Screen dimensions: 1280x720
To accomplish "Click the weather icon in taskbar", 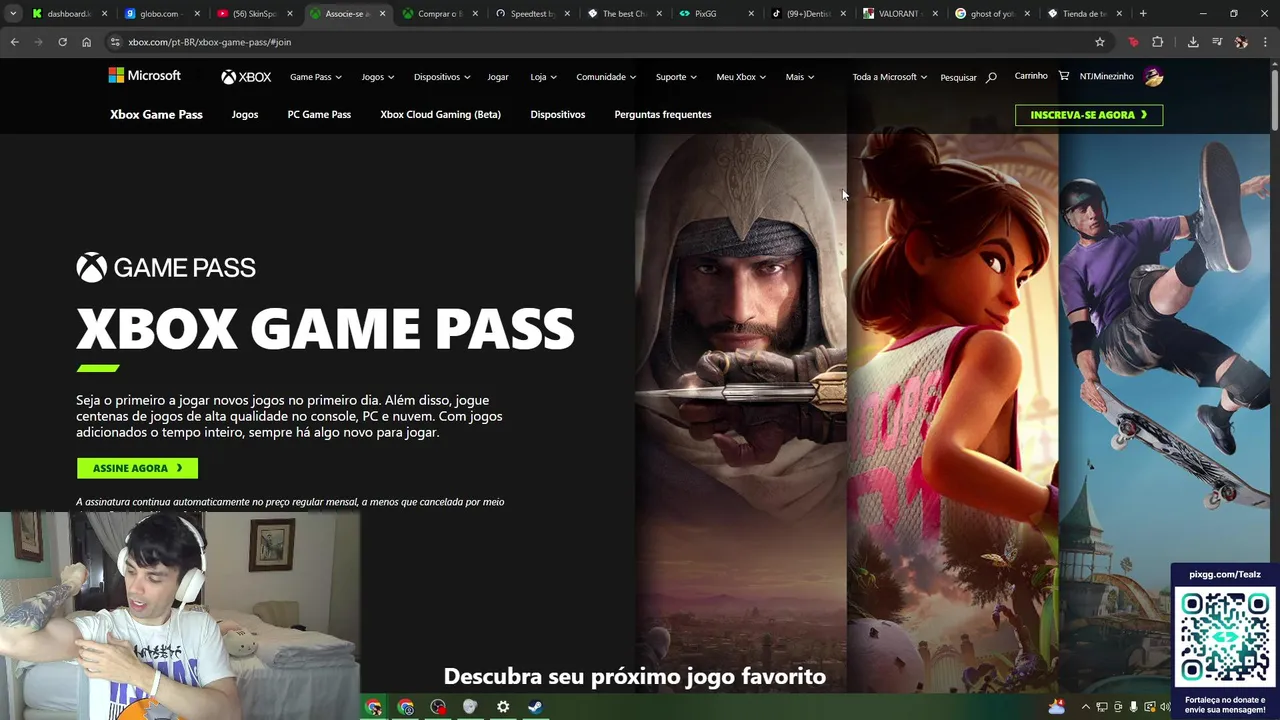I will tap(1057, 707).
